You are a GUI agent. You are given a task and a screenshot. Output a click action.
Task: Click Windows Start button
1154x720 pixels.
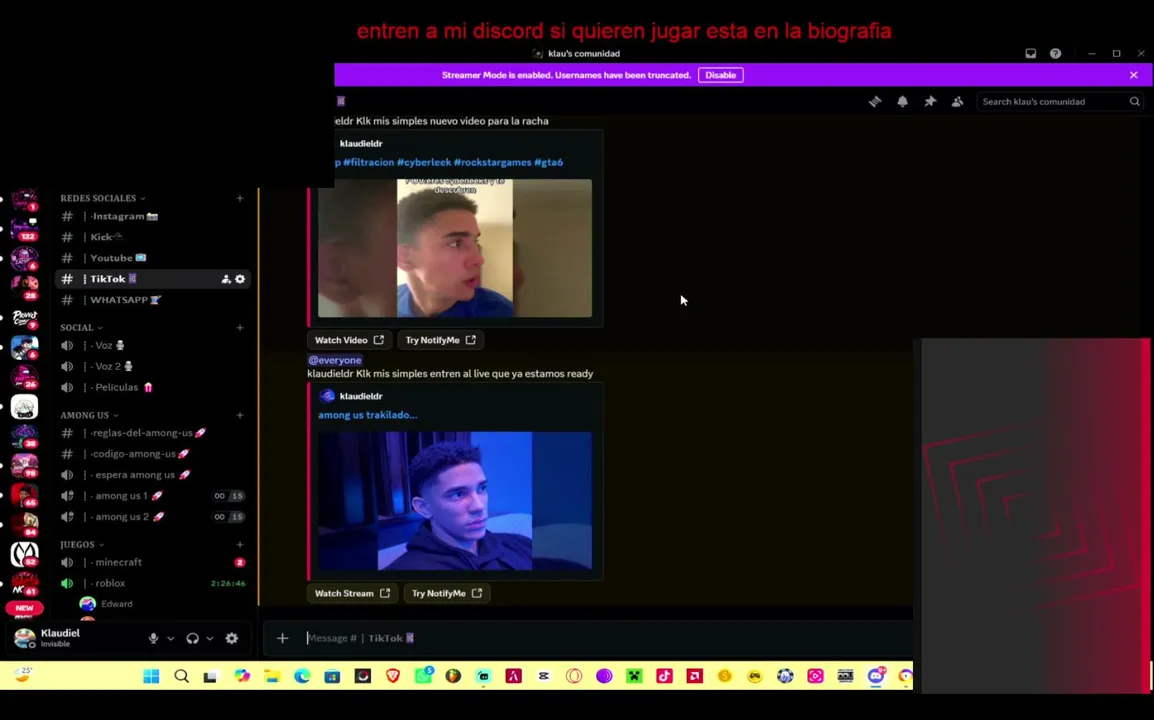click(152, 676)
